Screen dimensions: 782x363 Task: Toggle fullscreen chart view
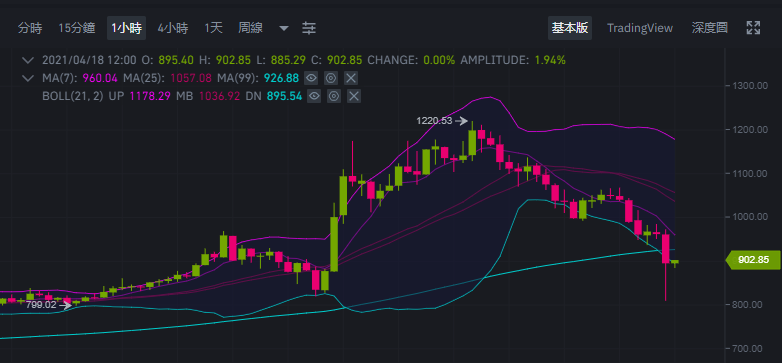point(753,28)
